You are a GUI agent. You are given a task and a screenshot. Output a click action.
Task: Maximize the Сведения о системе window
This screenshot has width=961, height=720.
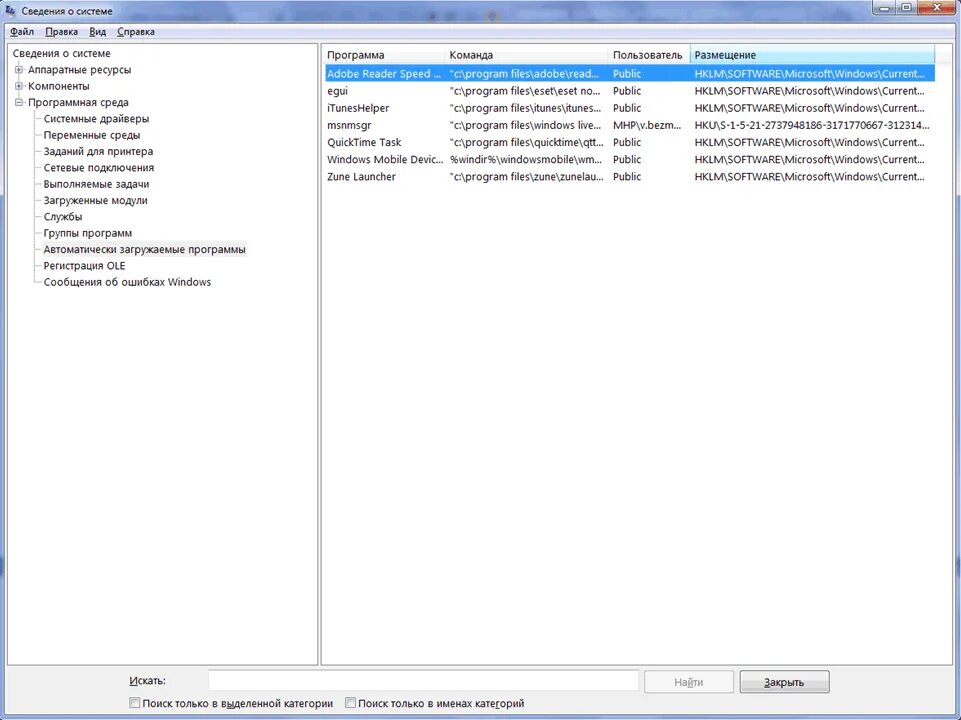point(906,8)
